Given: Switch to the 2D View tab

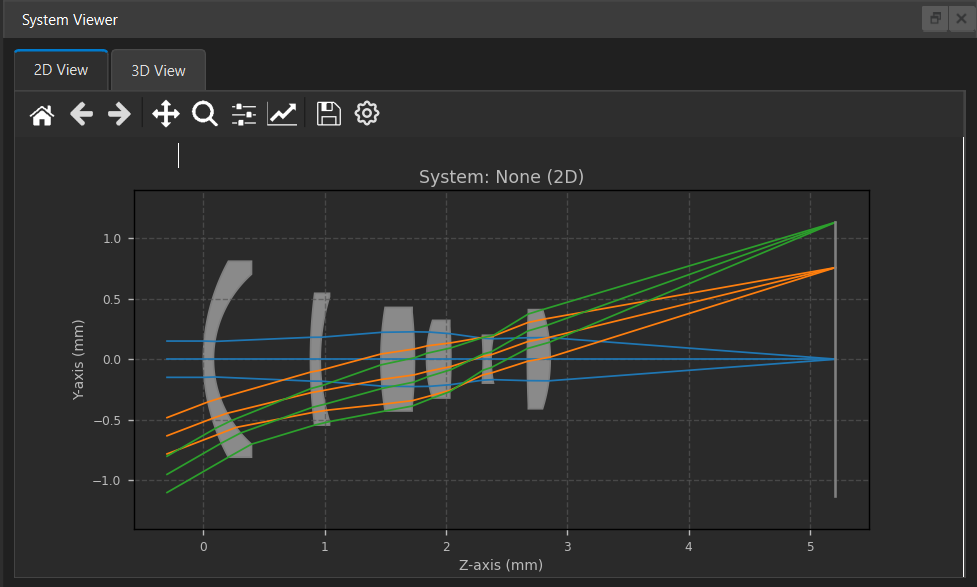Looking at the screenshot, I should tap(61, 70).
